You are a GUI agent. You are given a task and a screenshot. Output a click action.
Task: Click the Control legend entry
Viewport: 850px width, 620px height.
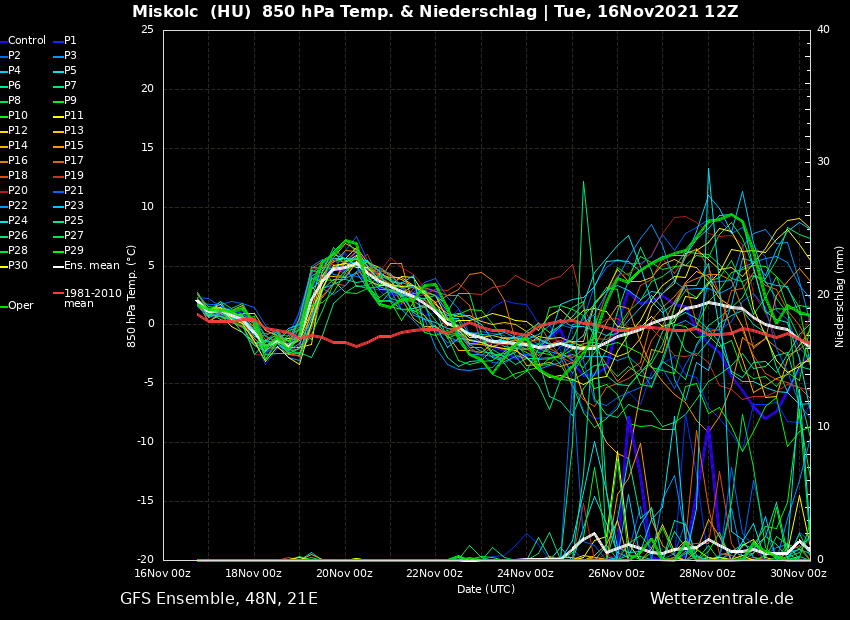click(x=27, y=41)
